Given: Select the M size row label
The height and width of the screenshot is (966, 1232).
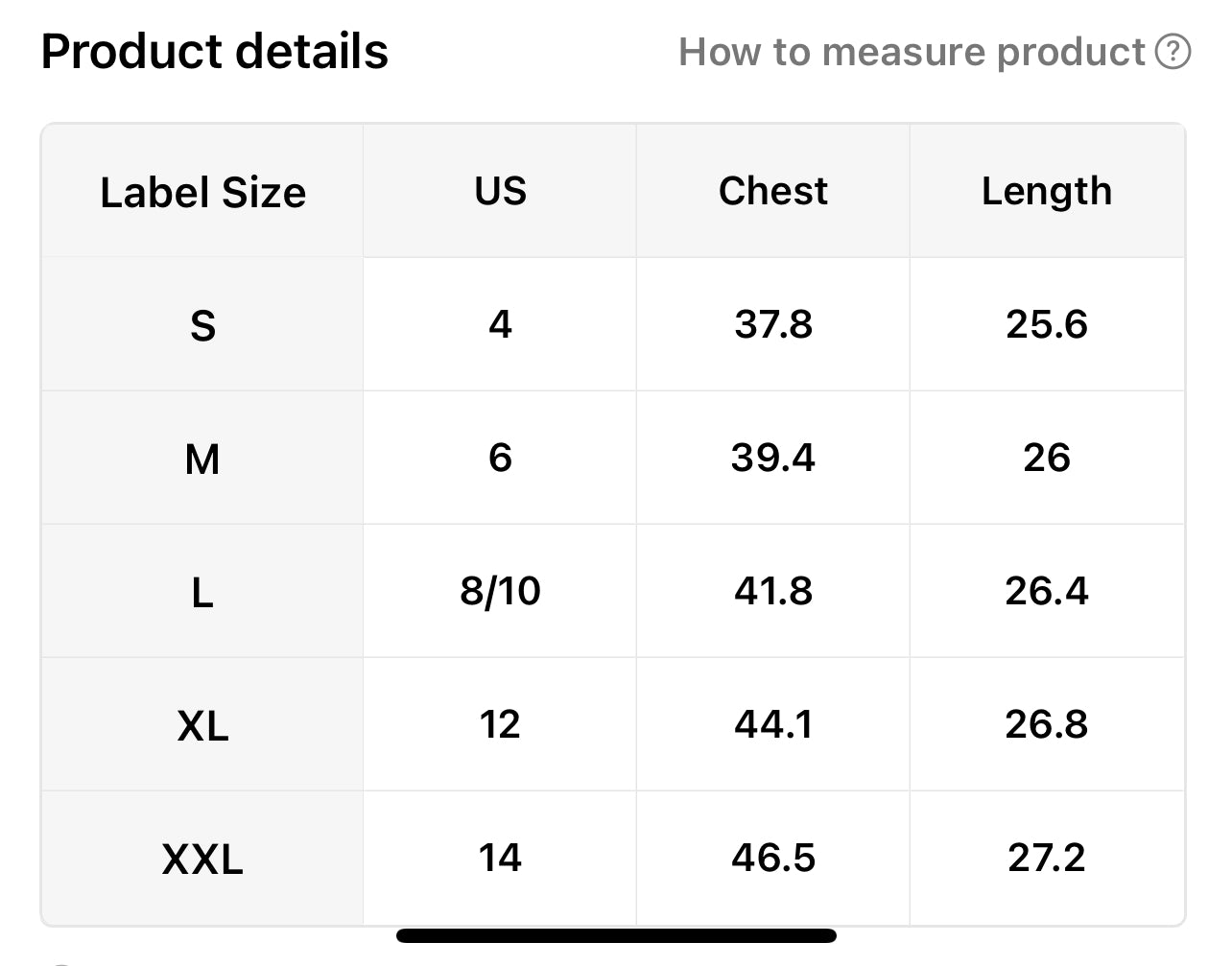Looking at the screenshot, I should (x=202, y=459).
